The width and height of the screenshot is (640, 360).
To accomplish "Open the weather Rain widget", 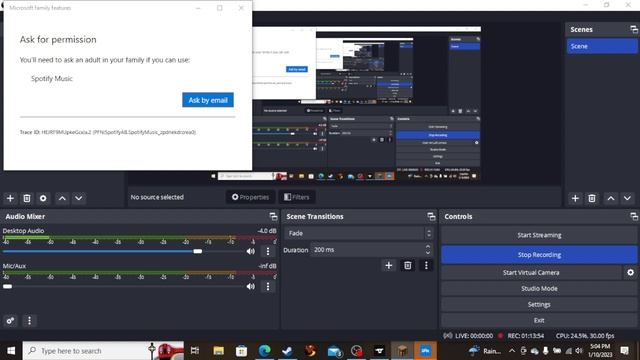I will (x=485, y=351).
